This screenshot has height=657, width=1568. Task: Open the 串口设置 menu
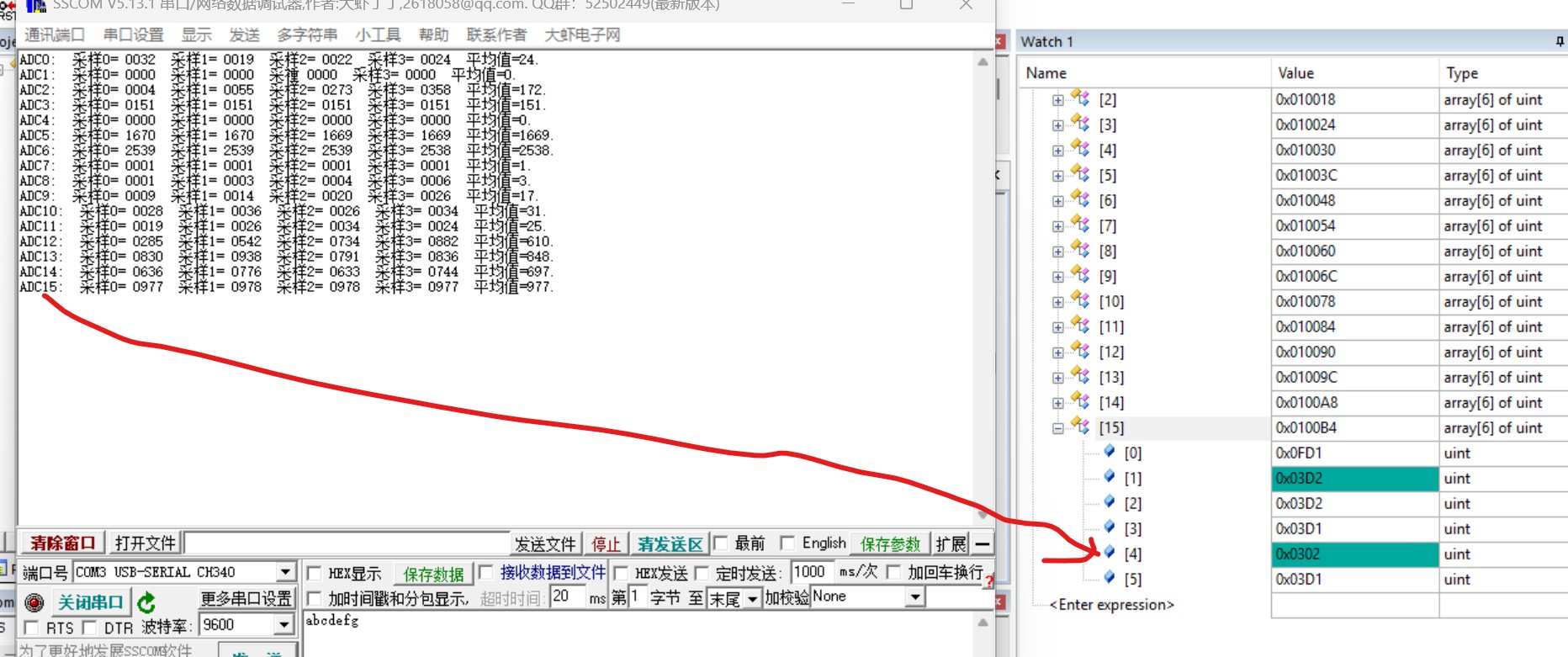click(134, 34)
